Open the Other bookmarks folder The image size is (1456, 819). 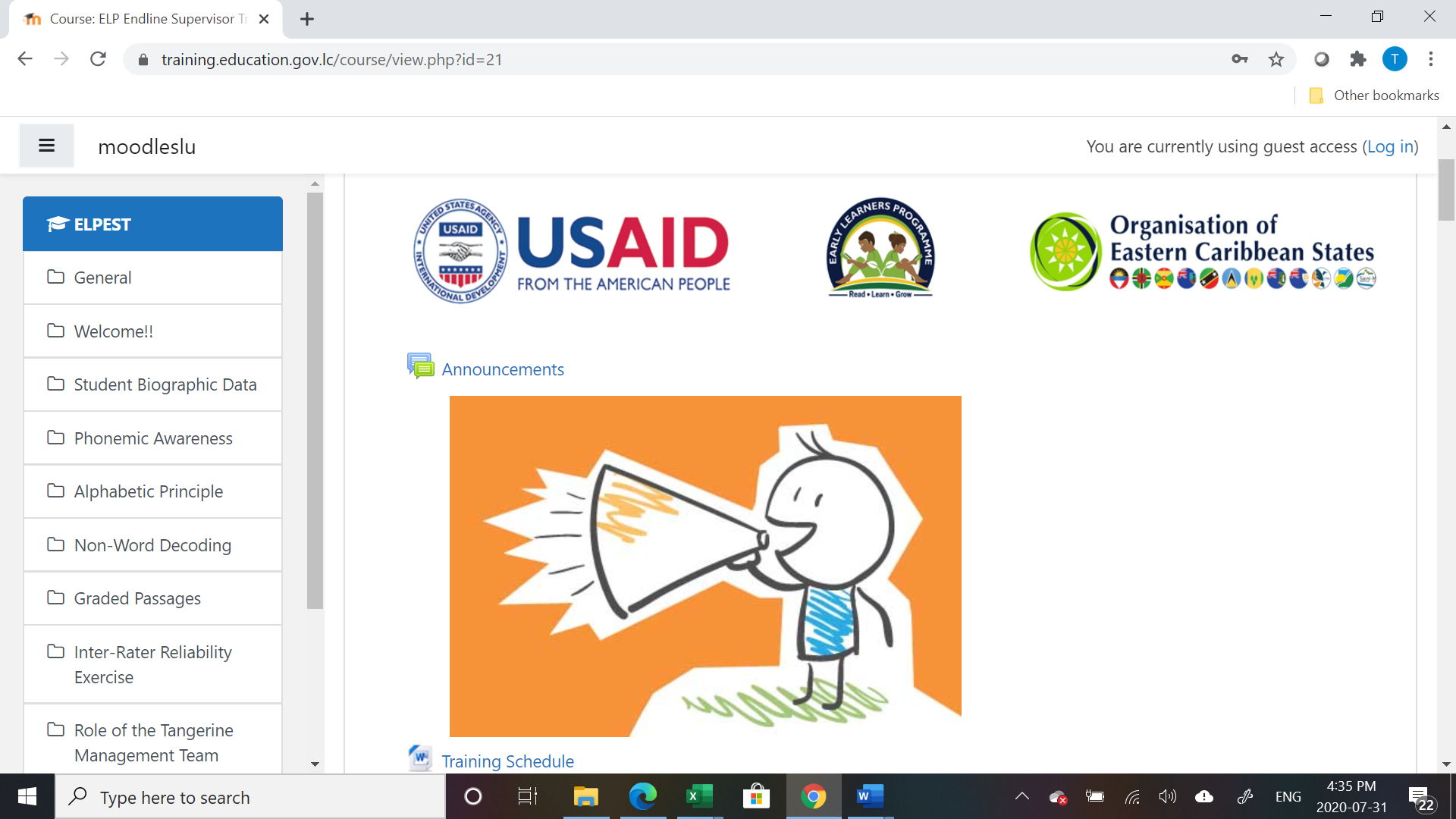tap(1373, 96)
